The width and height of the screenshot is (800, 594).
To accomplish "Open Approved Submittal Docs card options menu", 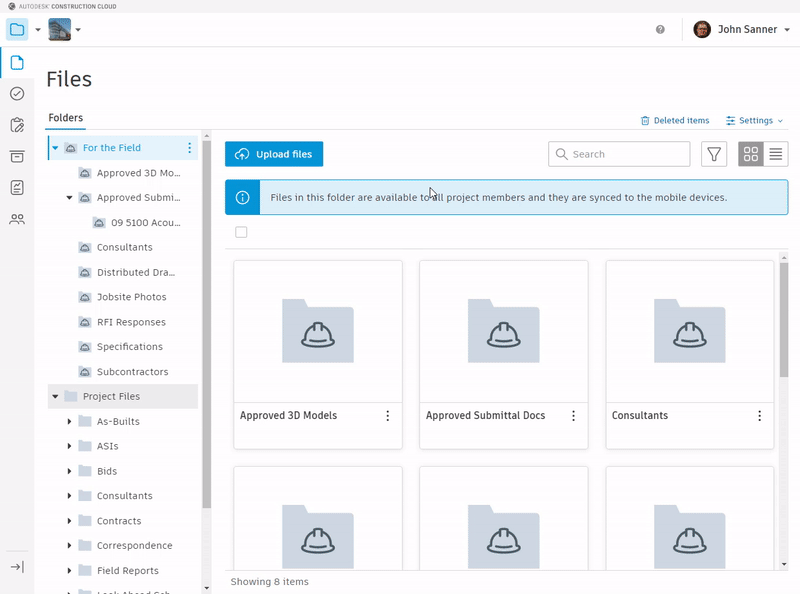I will tap(573, 416).
